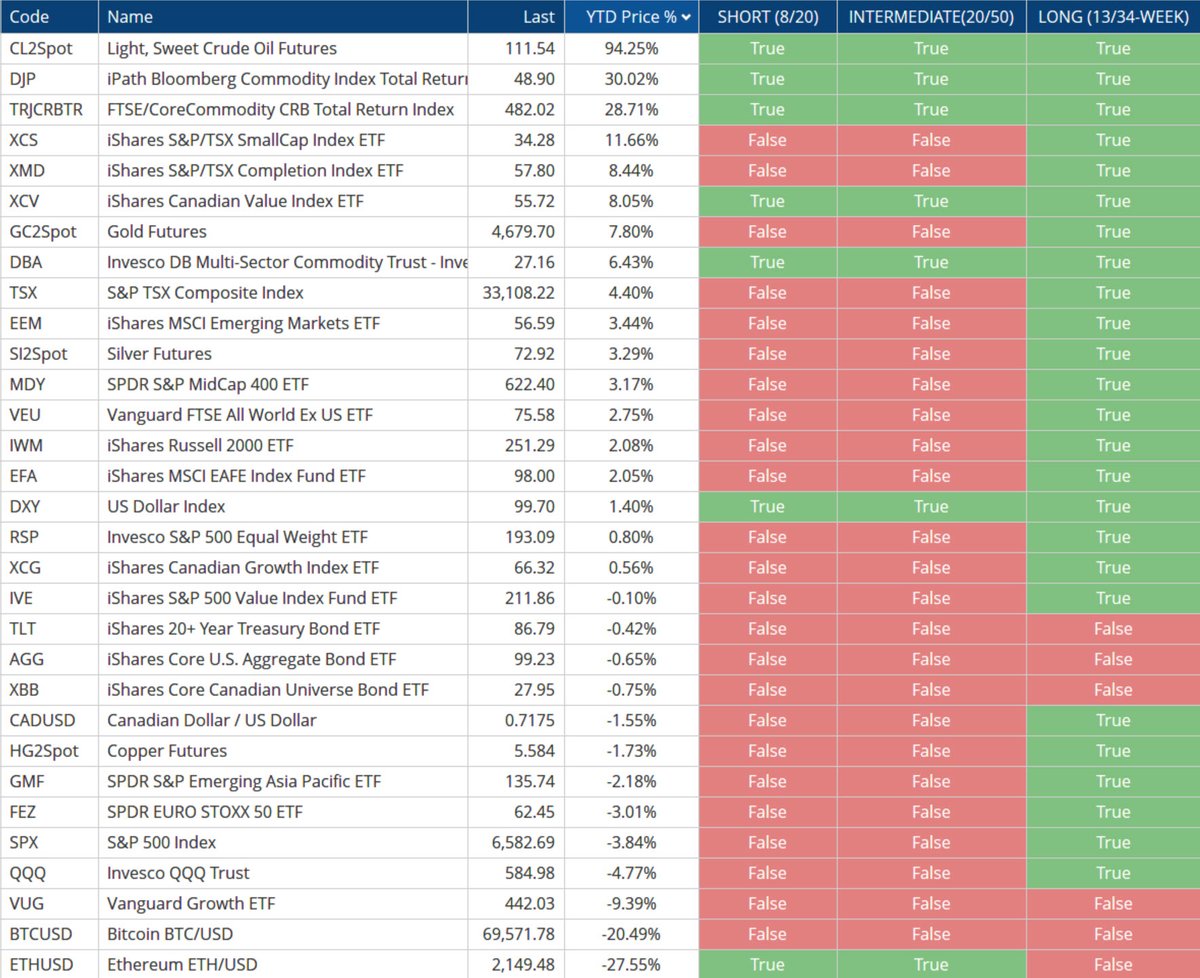
Task: Select Invesco QQQ Trust name
Action: [283, 872]
